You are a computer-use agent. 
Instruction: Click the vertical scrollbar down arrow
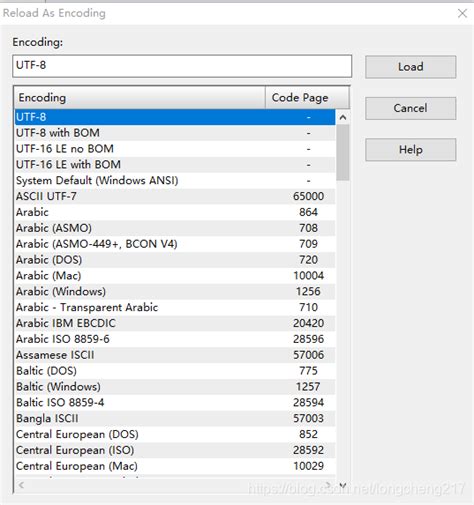(x=343, y=485)
